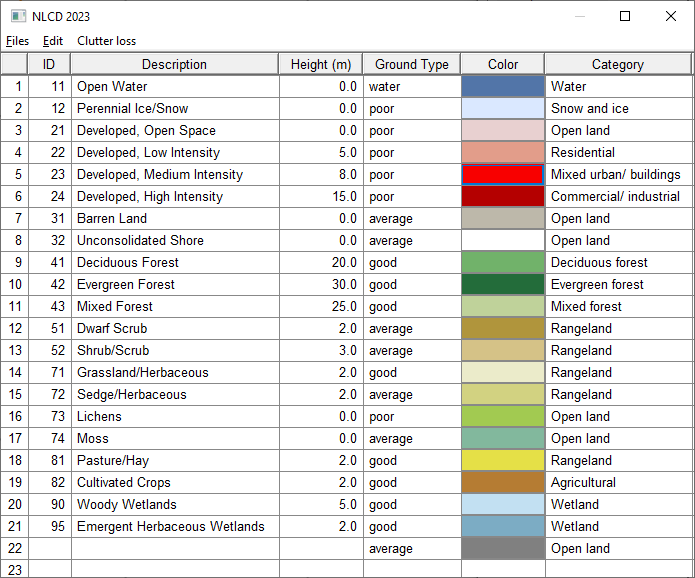Open Ground Type cell for Barren Land

pos(411,218)
